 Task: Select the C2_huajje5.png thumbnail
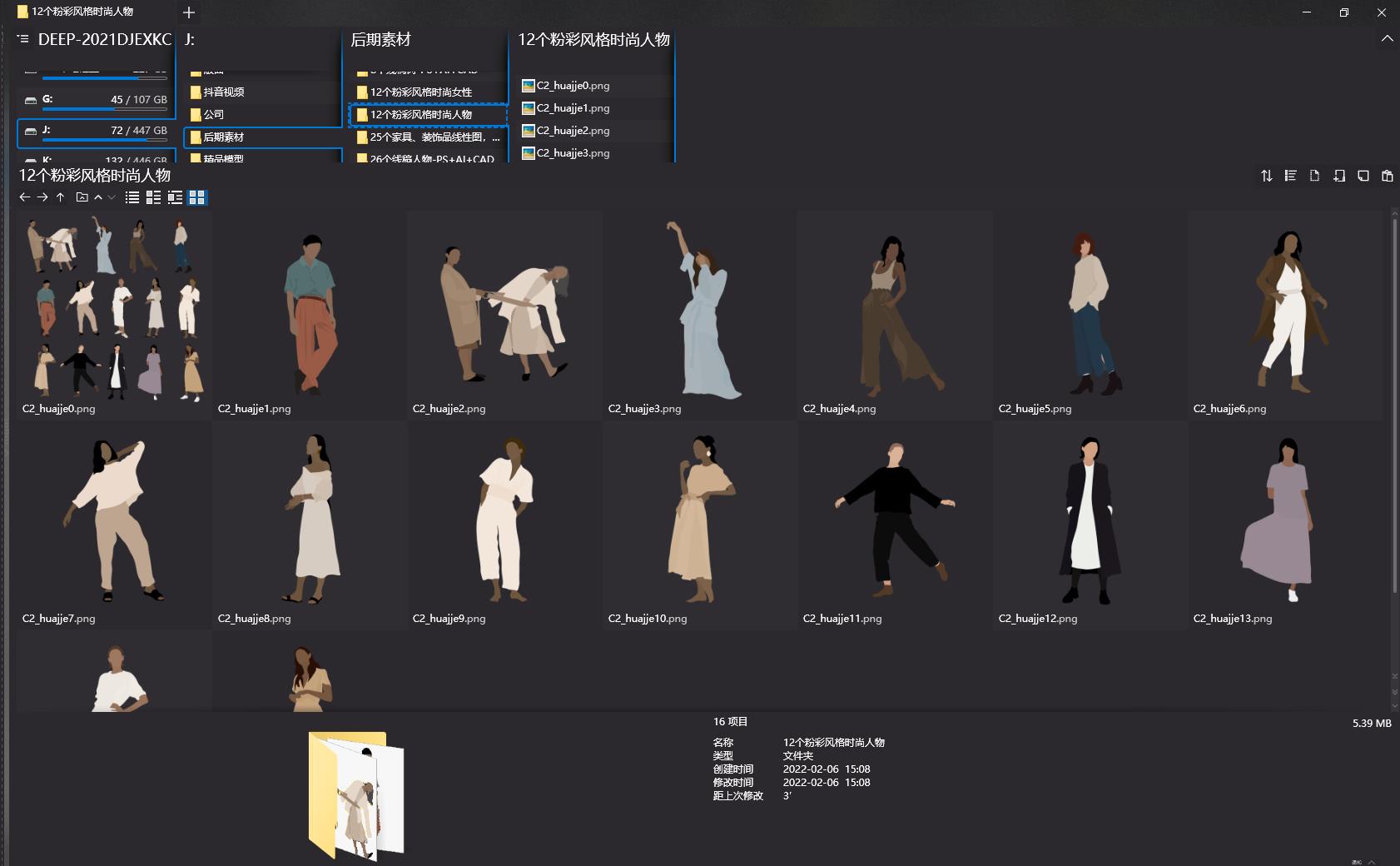pyautogui.click(x=1090, y=315)
